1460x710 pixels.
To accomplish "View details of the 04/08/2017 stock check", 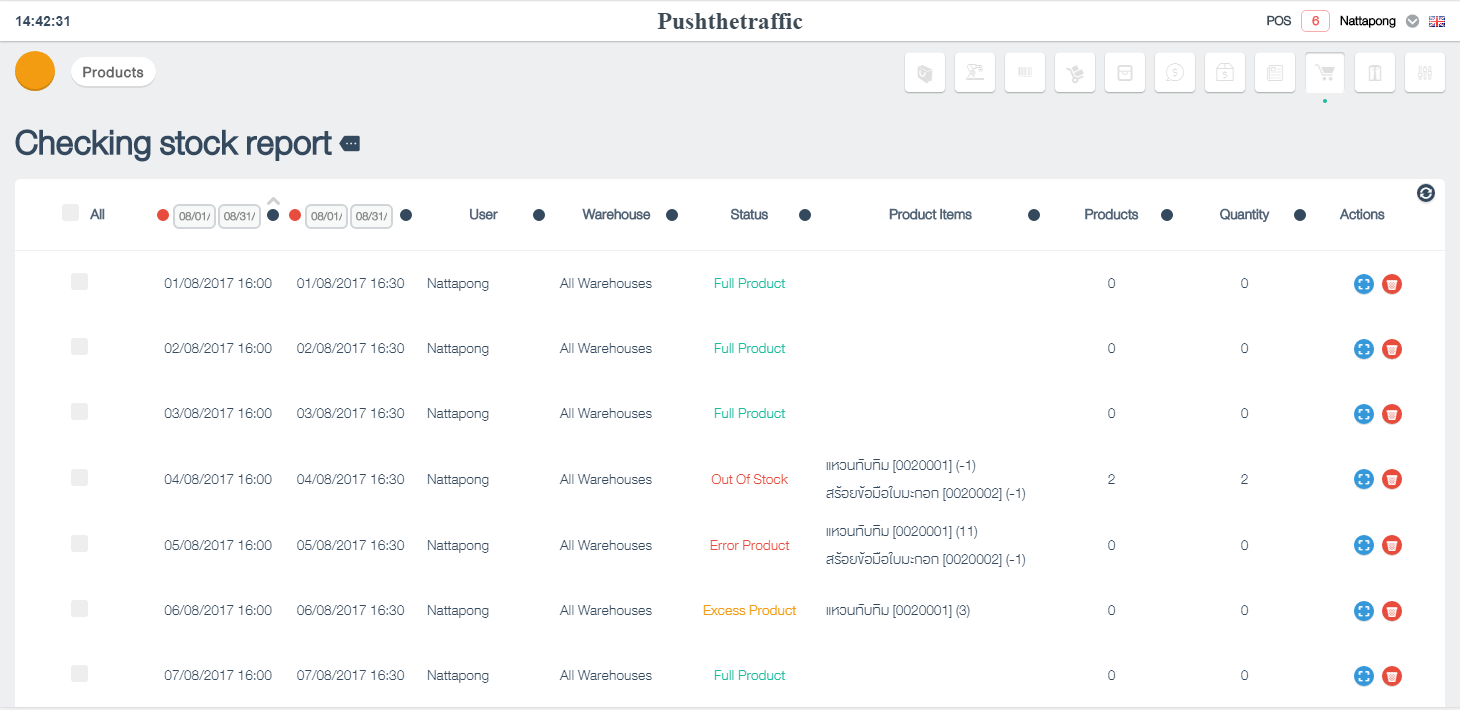I will pyautogui.click(x=1364, y=480).
